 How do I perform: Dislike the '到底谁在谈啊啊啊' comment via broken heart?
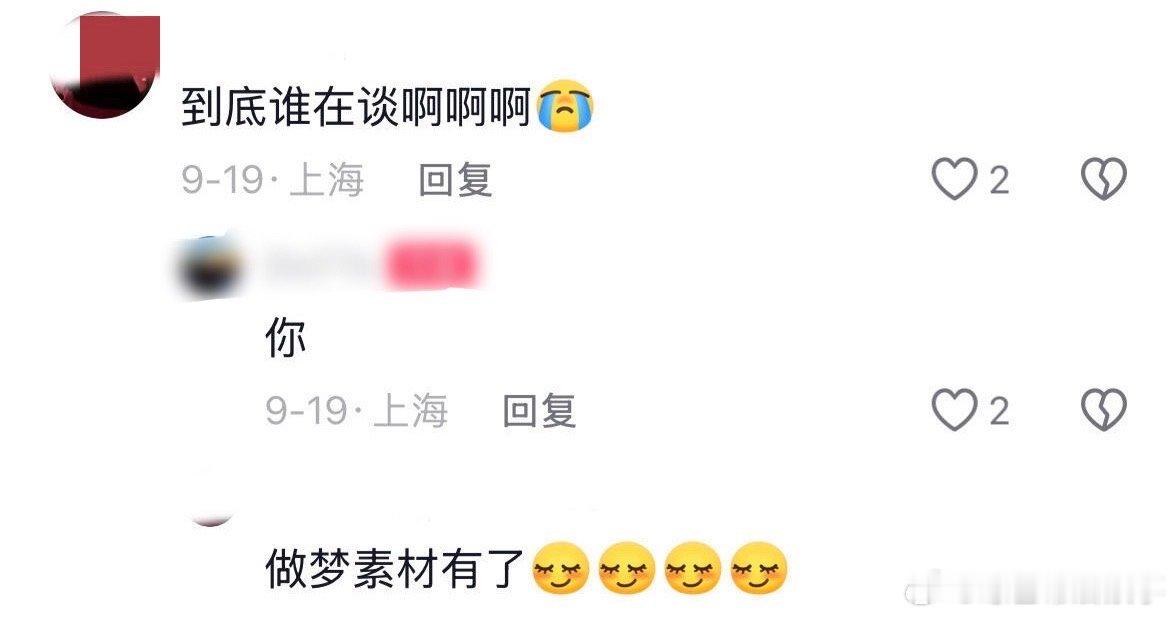[1103, 179]
